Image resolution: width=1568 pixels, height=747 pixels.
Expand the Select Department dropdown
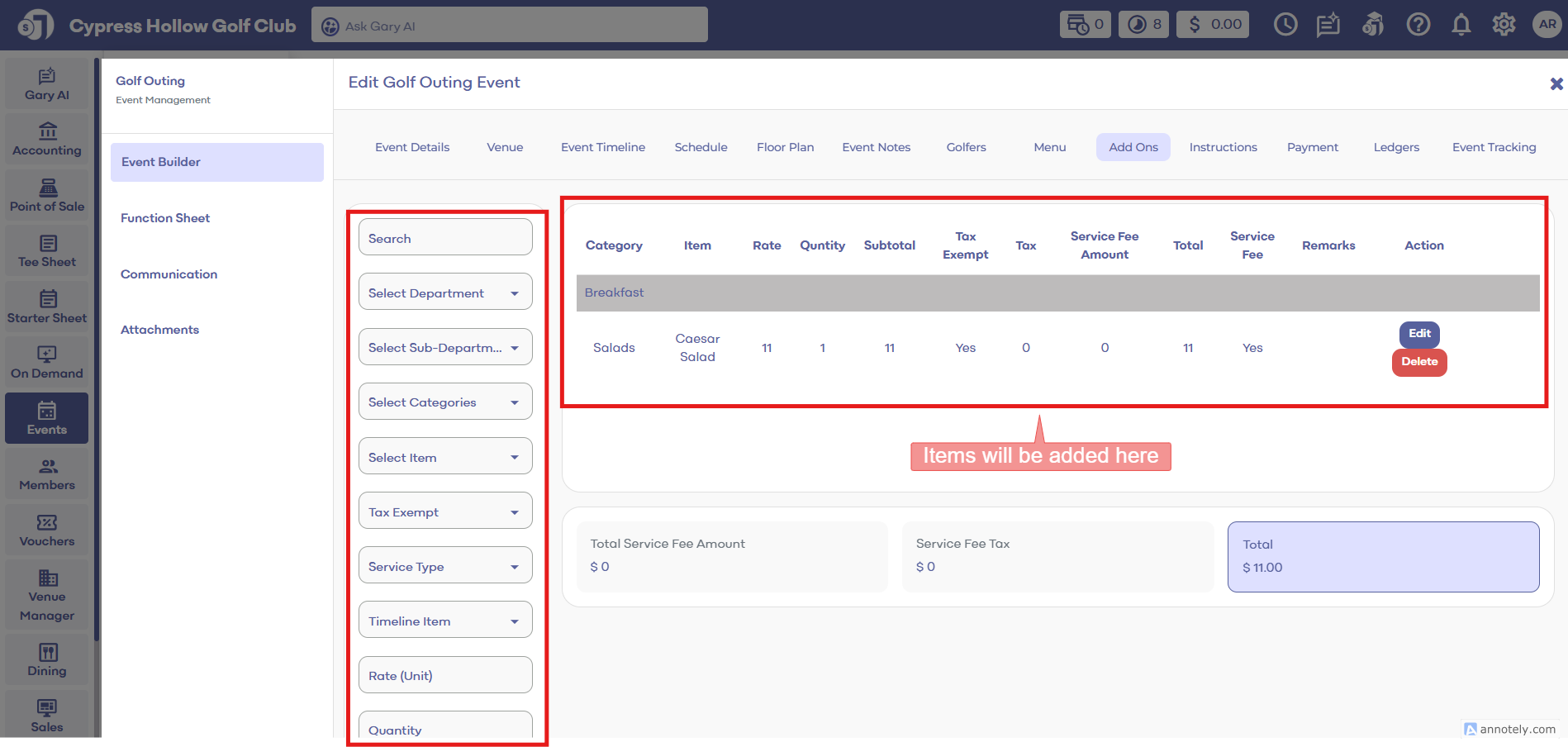point(445,293)
